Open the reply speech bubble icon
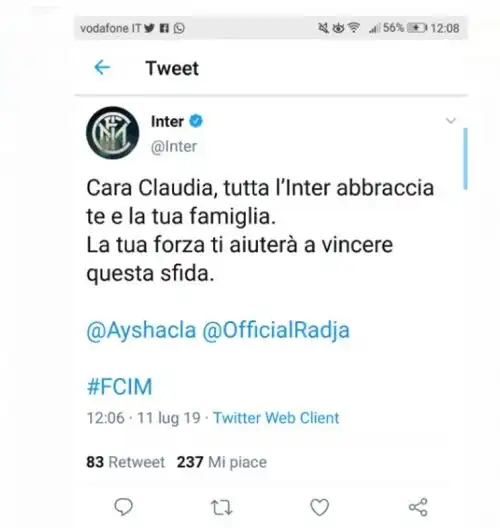The image size is (500, 528). point(124,507)
